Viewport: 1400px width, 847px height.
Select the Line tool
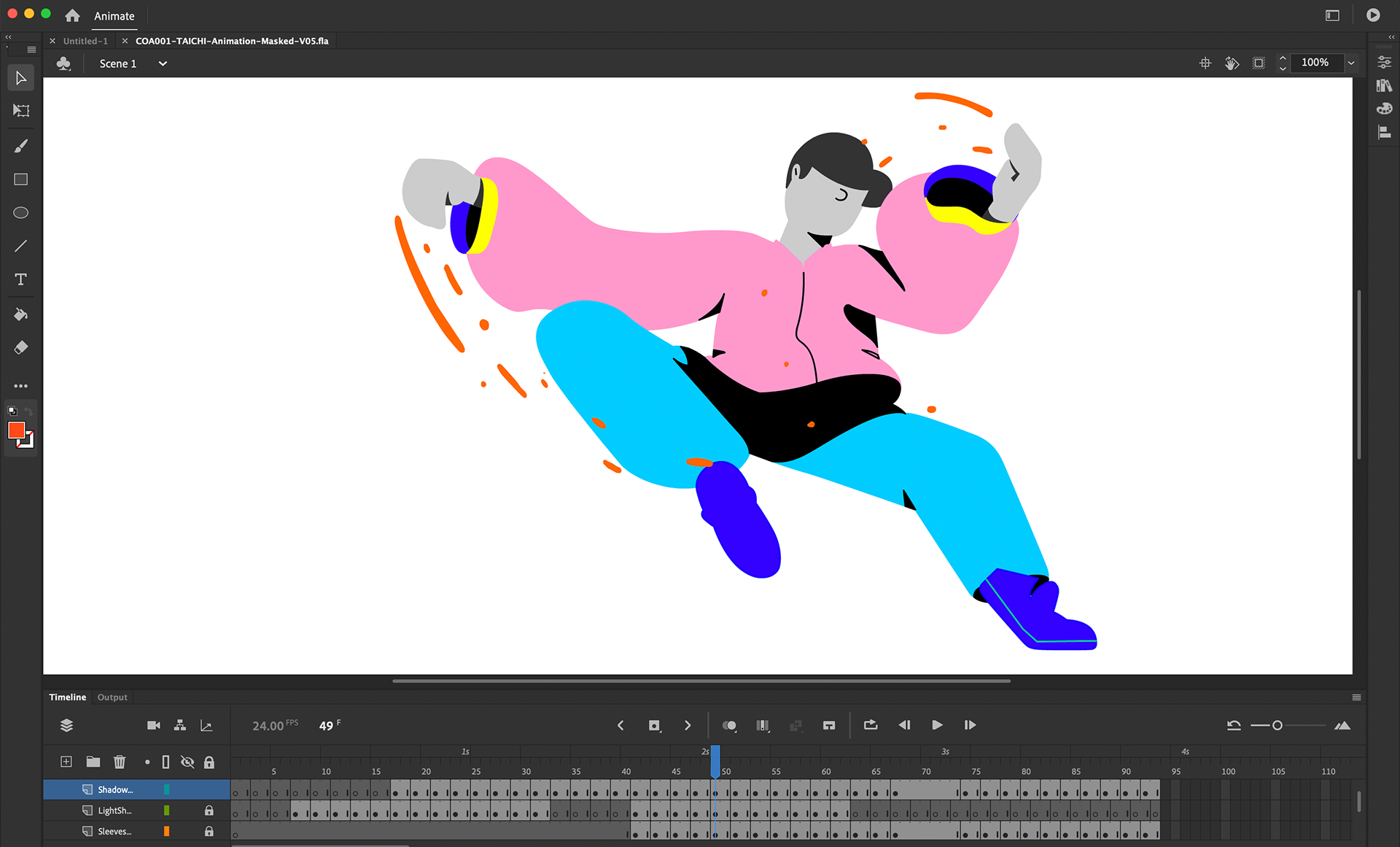click(21, 247)
